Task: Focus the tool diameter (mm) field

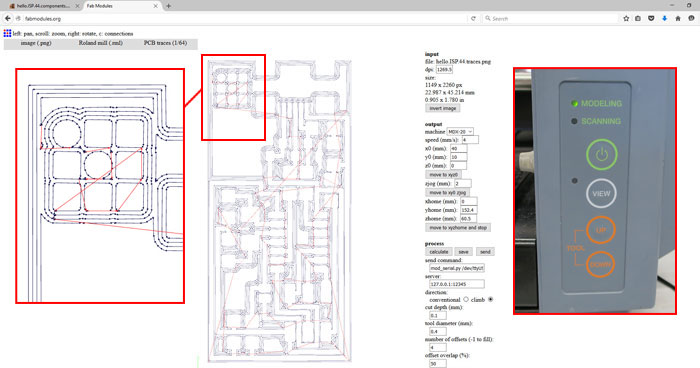Action: point(438,331)
